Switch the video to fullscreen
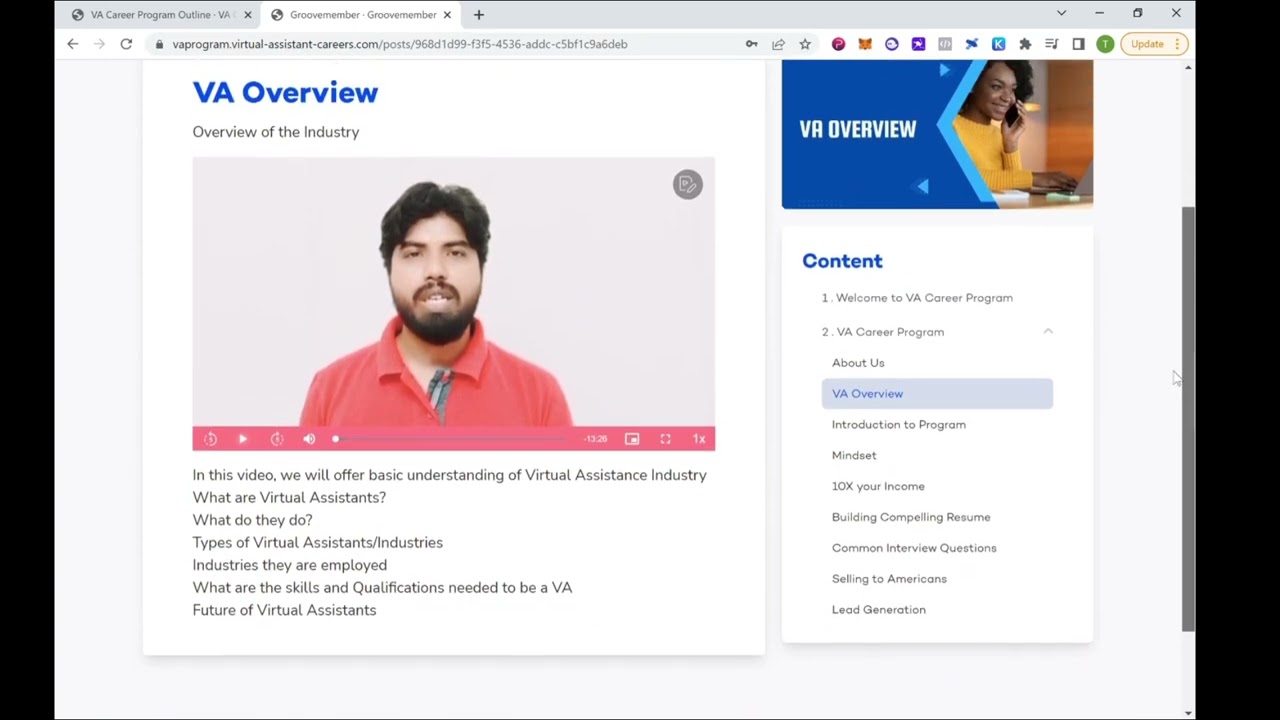 (665, 439)
